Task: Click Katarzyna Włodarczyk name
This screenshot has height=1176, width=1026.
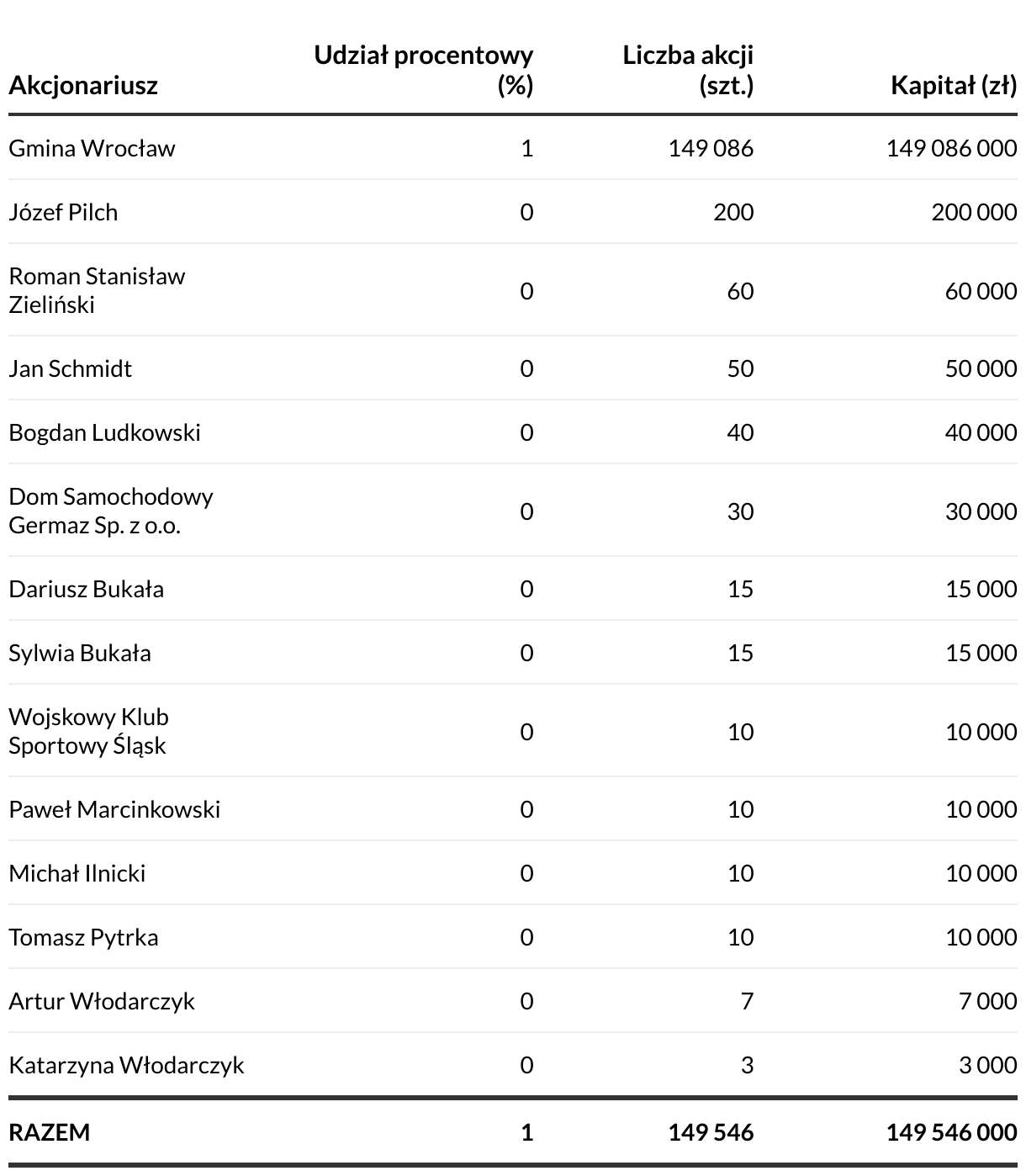Action: point(126,1066)
